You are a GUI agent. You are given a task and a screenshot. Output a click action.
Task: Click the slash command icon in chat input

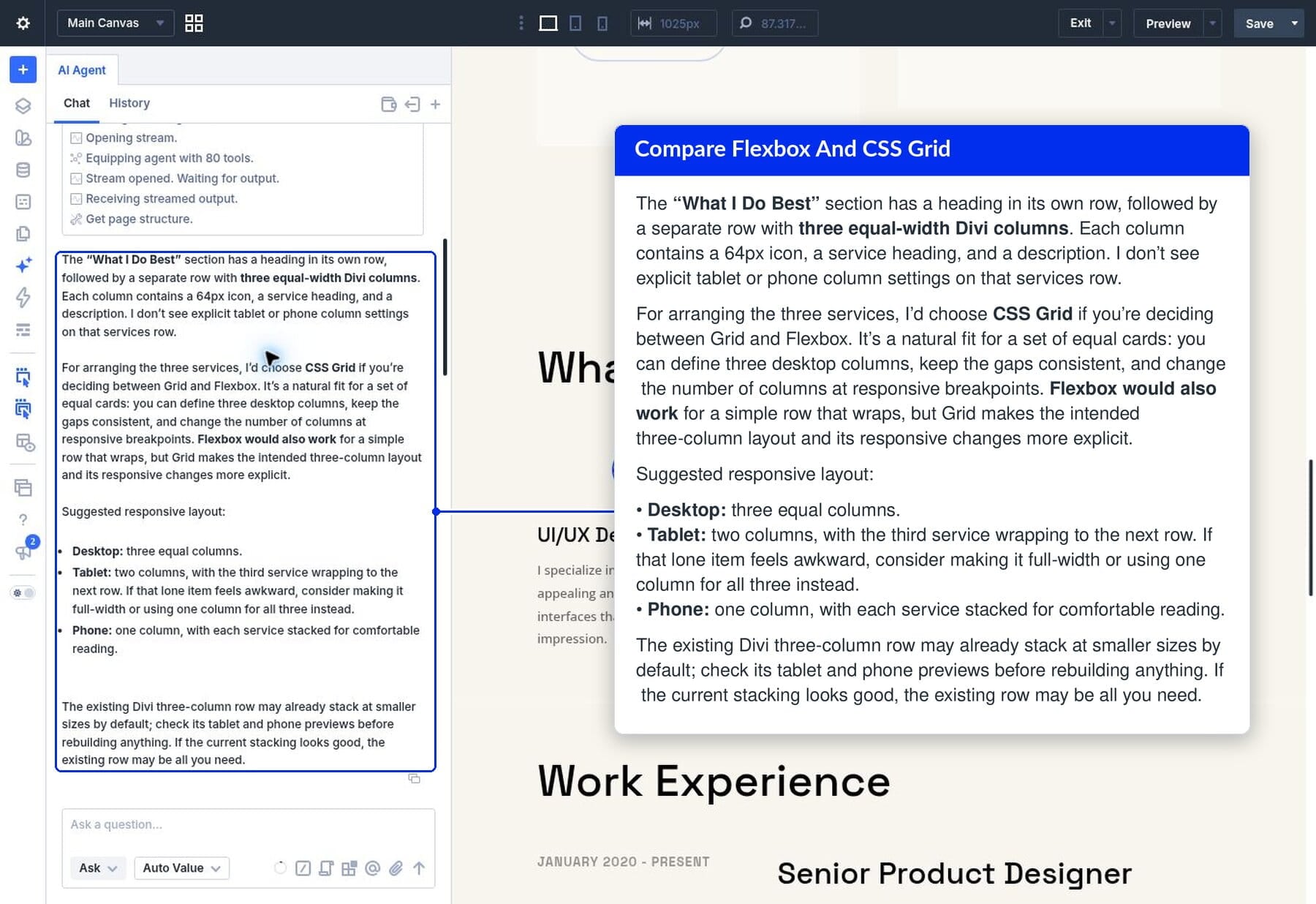(x=303, y=868)
